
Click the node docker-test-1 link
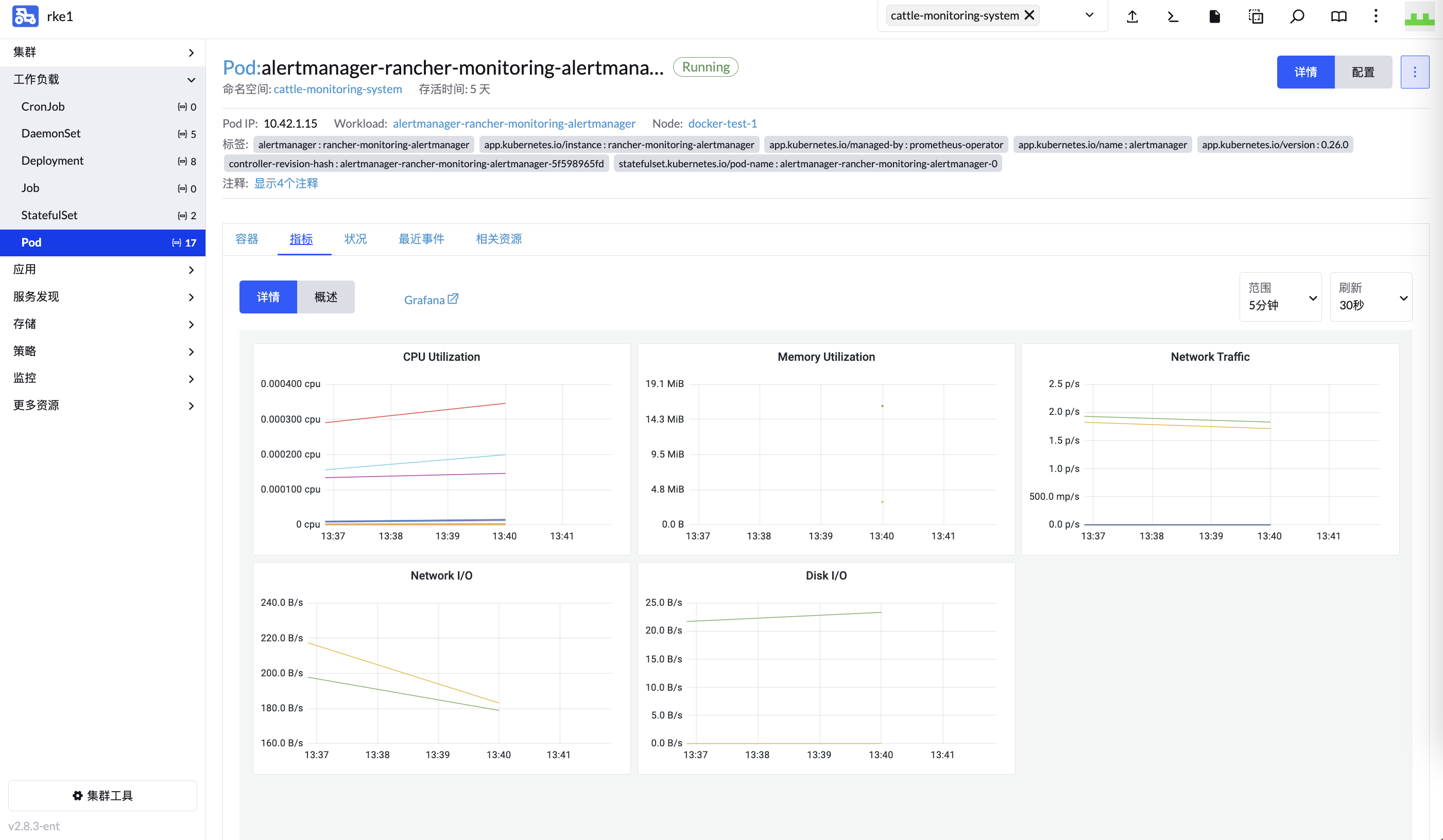click(722, 123)
